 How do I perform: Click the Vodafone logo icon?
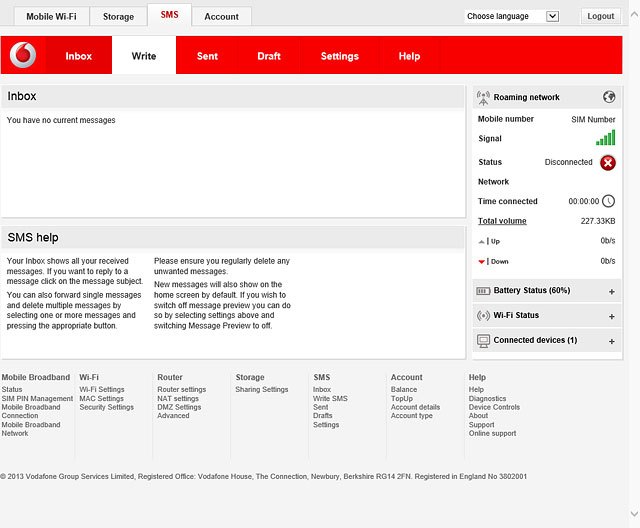[x=23, y=55]
